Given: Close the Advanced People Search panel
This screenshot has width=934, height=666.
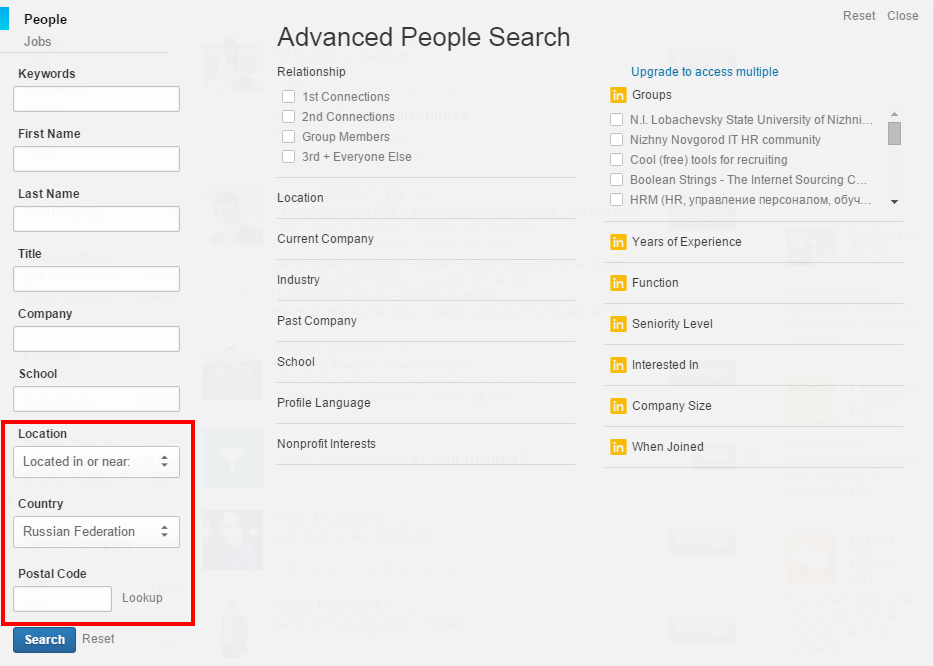Looking at the screenshot, I should coord(902,15).
